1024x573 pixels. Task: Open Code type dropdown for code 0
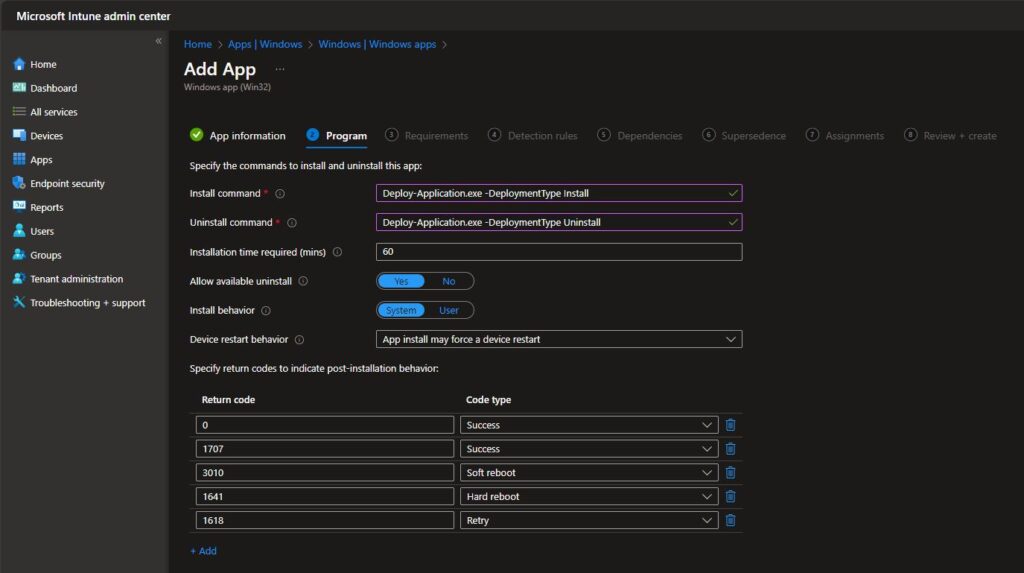[x=589, y=425]
